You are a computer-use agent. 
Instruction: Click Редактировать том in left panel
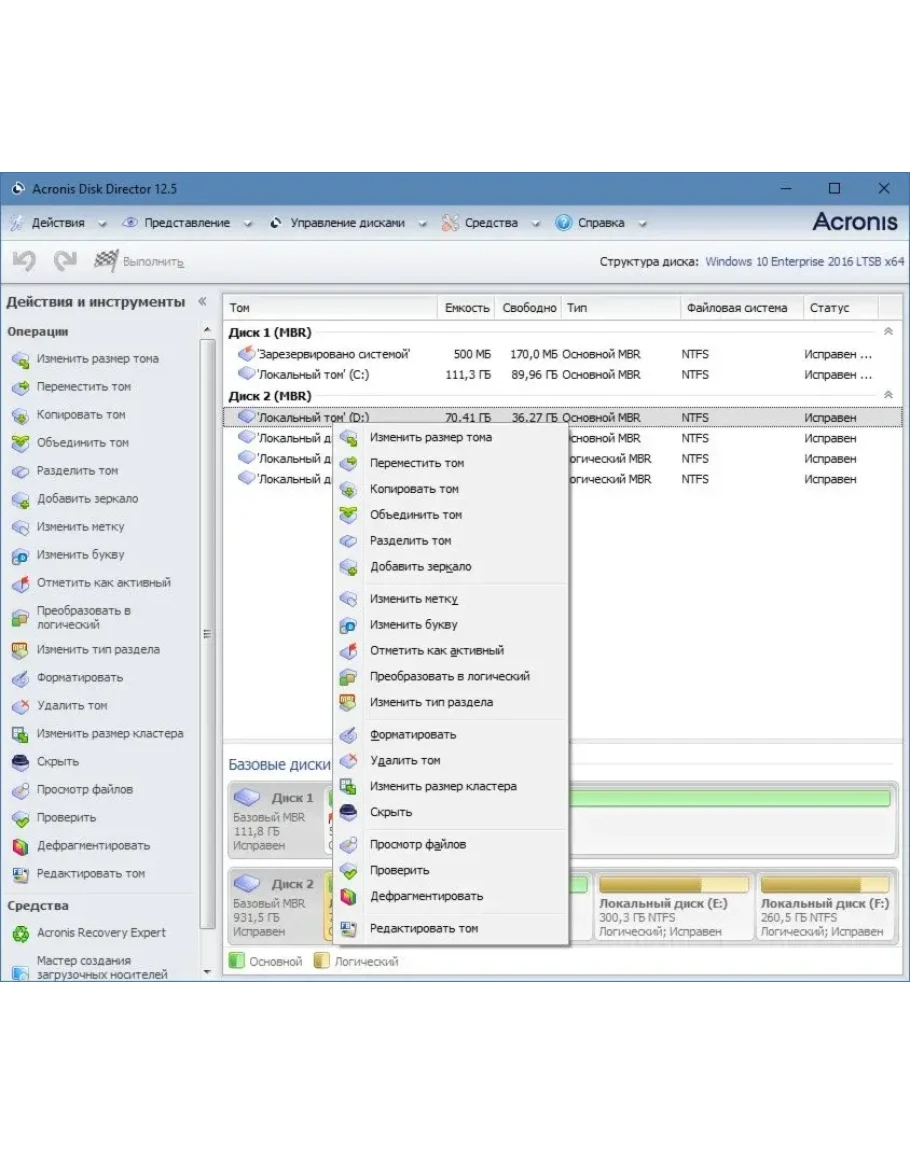point(90,874)
